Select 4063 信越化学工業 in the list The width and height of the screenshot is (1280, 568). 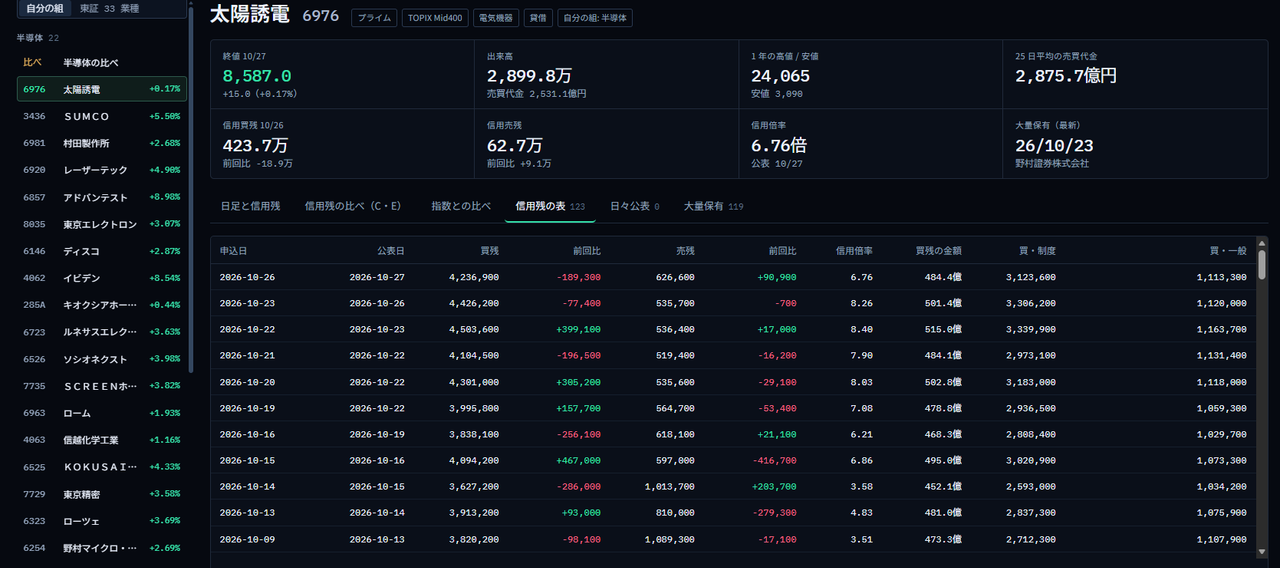102,440
